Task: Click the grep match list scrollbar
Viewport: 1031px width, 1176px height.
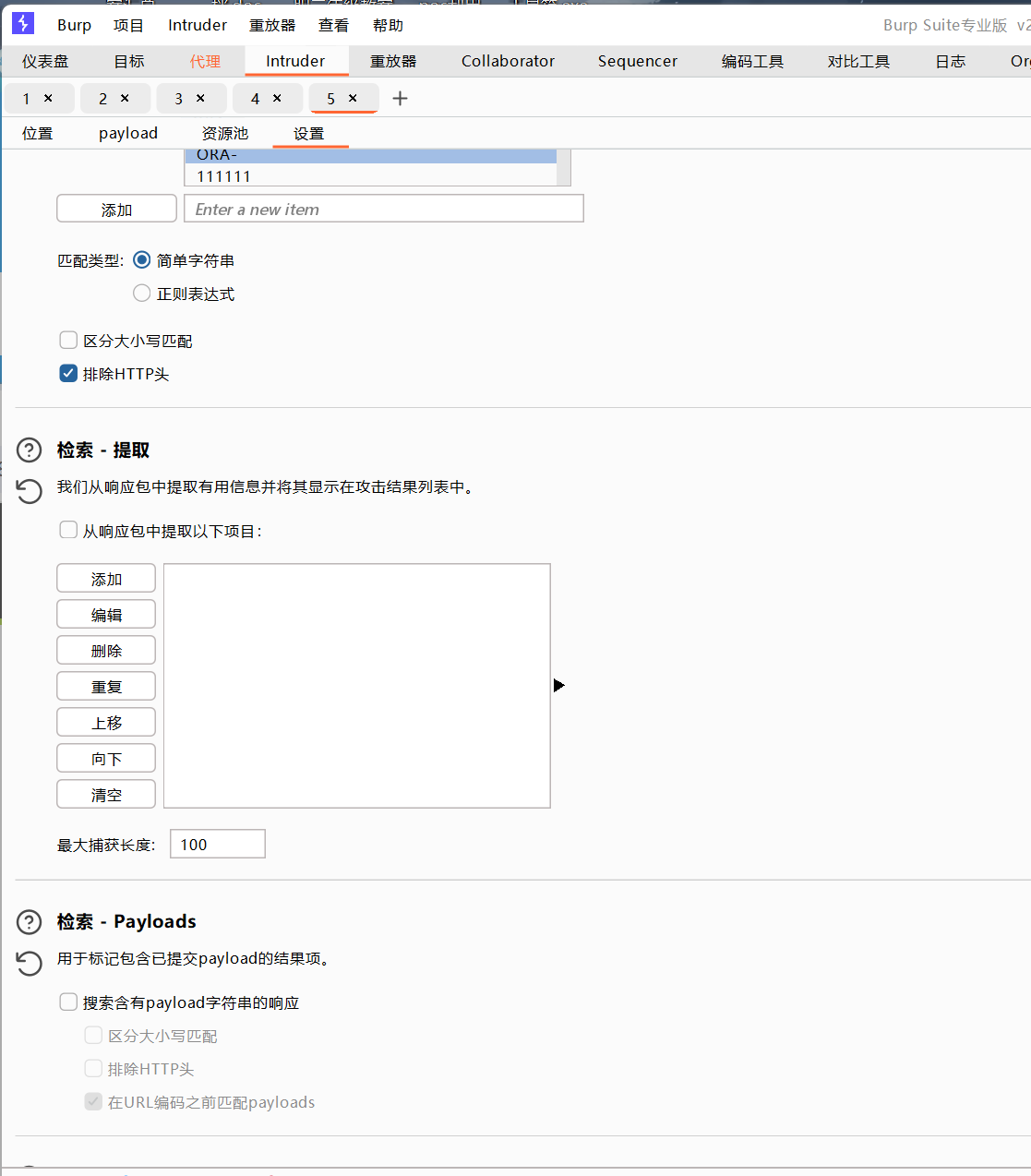Action: [x=564, y=167]
